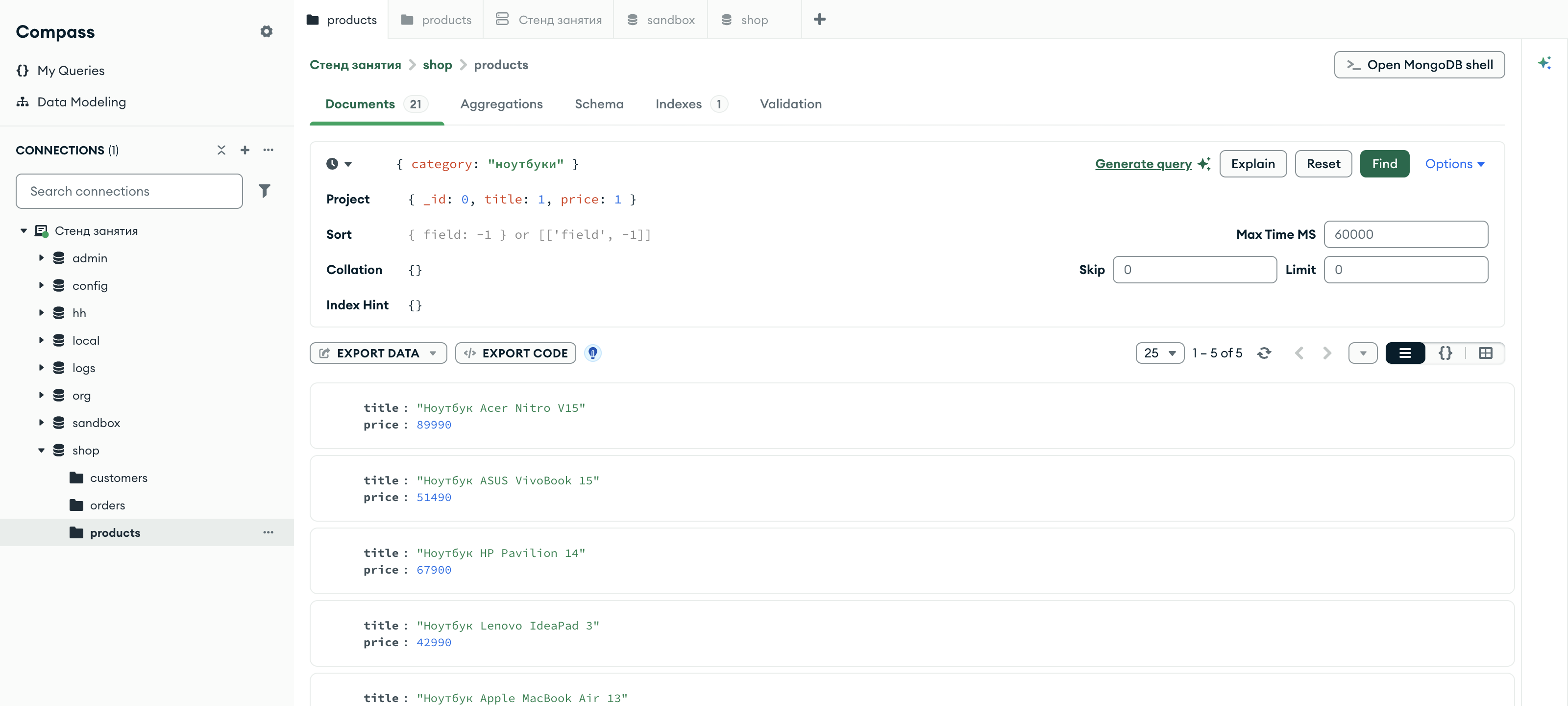The width and height of the screenshot is (1568, 706).
Task: Collapse the shop database
Action: click(41, 451)
